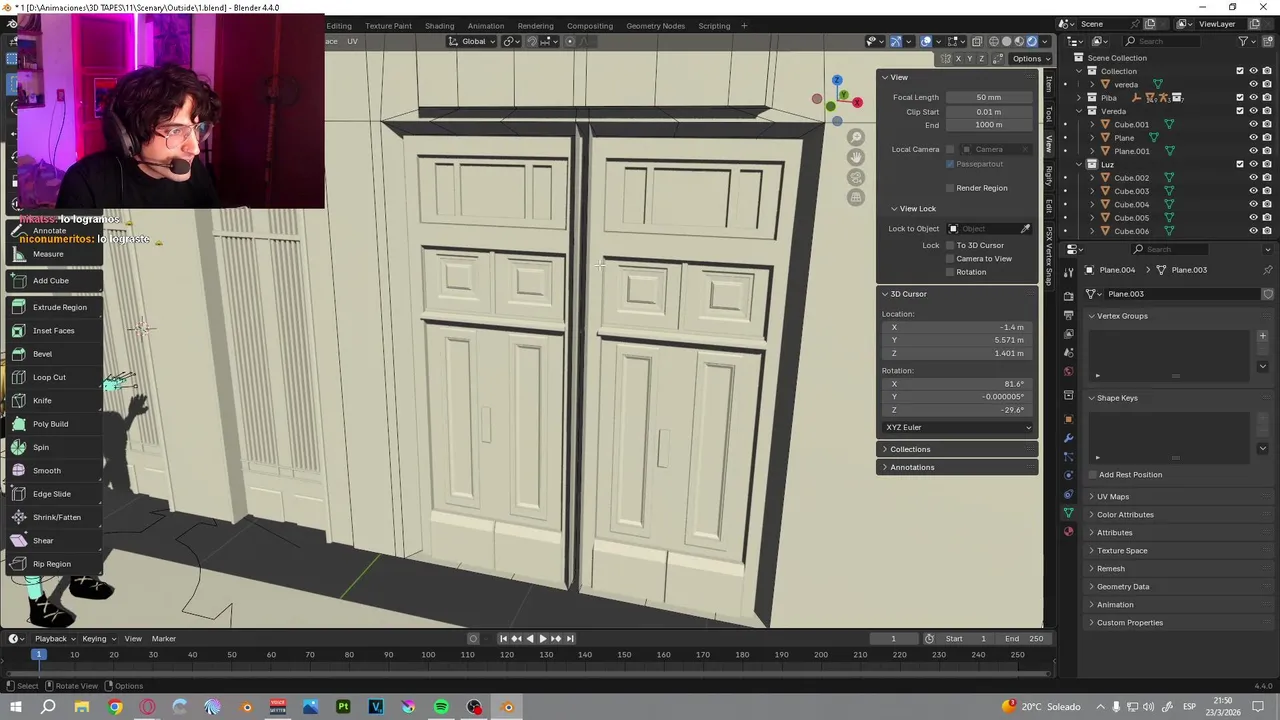Click the Focal Length 50 mm field
The width and height of the screenshot is (1280, 720).
coord(988,98)
